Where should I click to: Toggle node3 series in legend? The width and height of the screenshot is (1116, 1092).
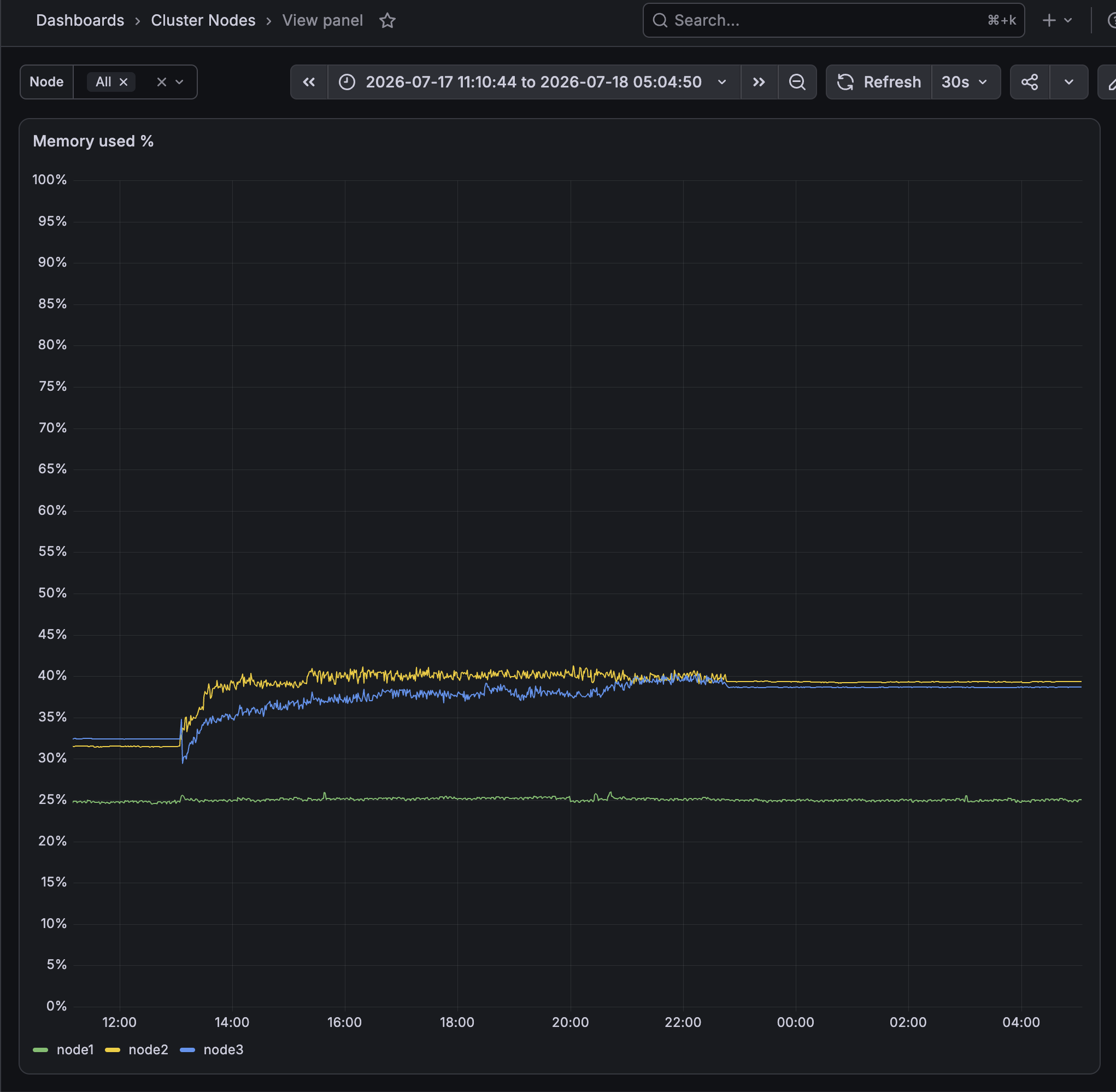click(223, 1049)
